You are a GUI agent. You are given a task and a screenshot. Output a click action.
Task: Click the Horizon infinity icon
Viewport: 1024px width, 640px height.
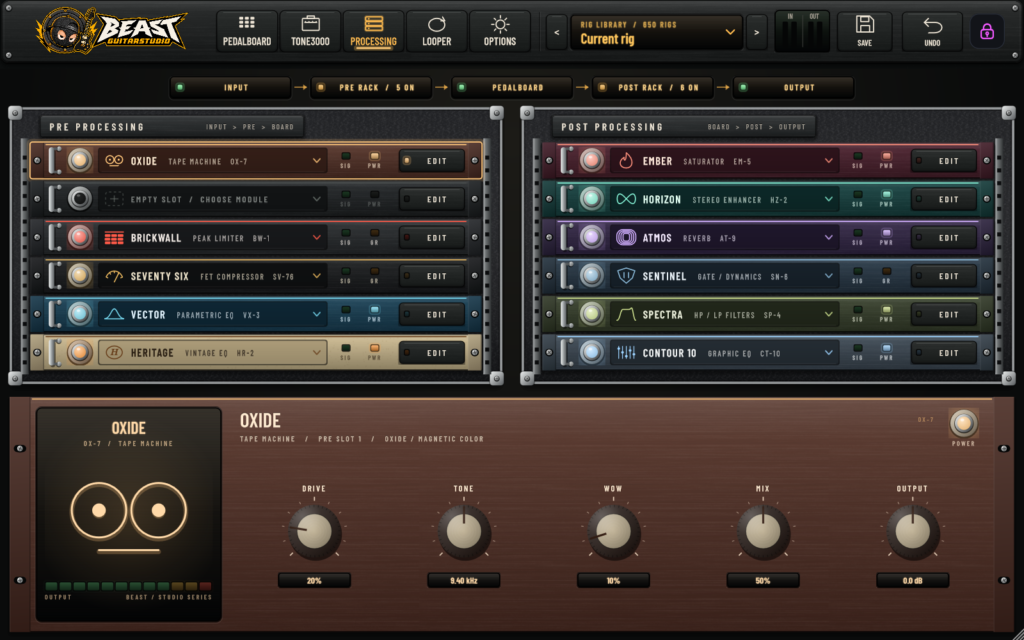[626, 199]
